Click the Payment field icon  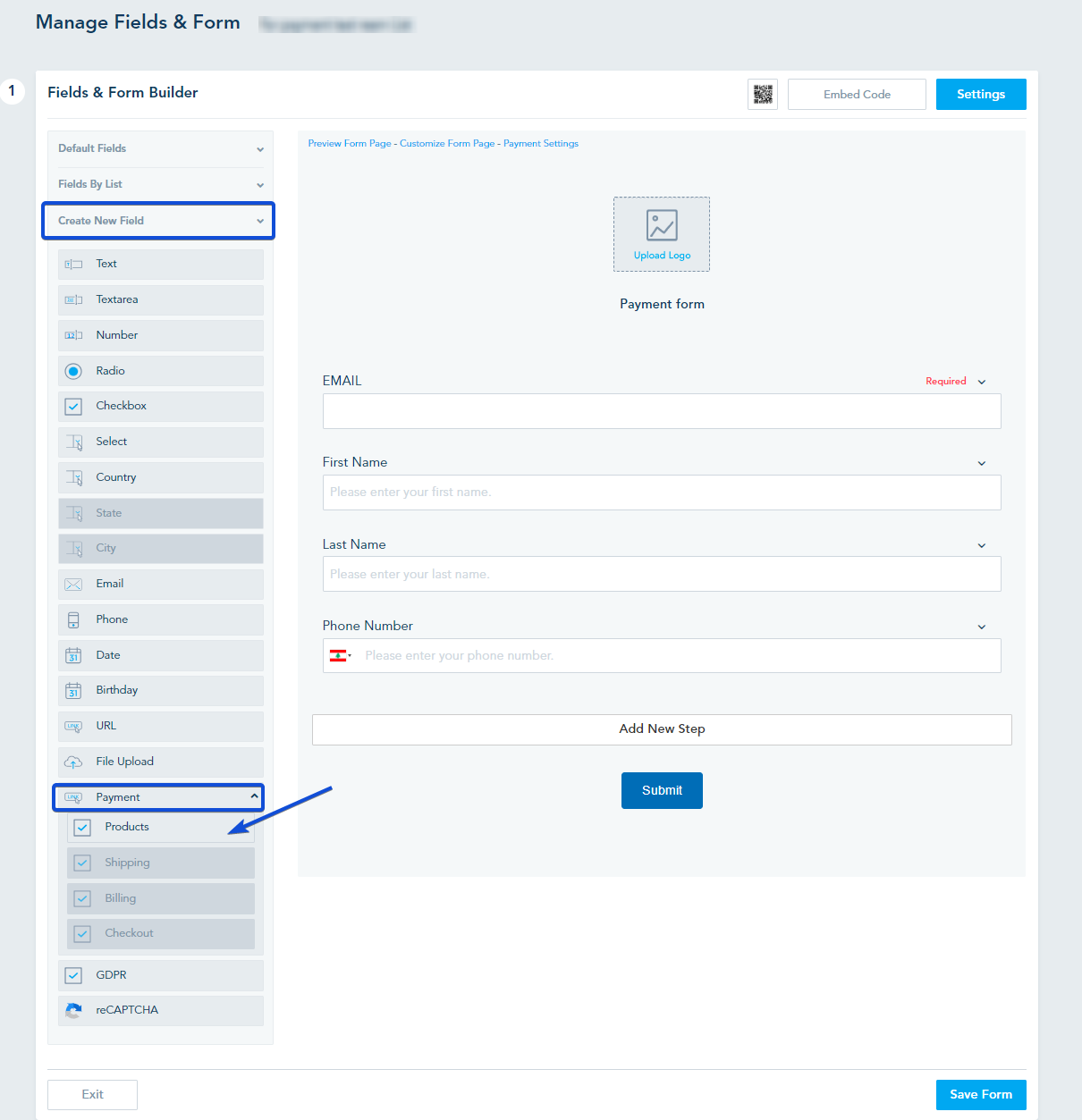pos(73,797)
